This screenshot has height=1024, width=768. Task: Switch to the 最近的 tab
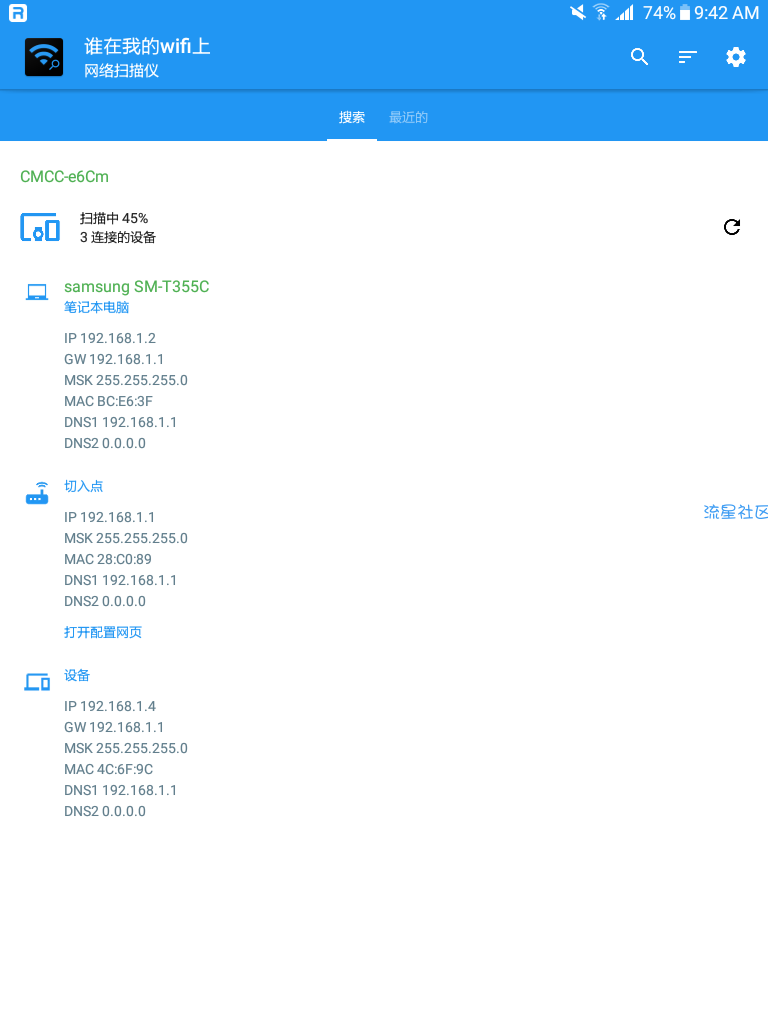(x=409, y=117)
